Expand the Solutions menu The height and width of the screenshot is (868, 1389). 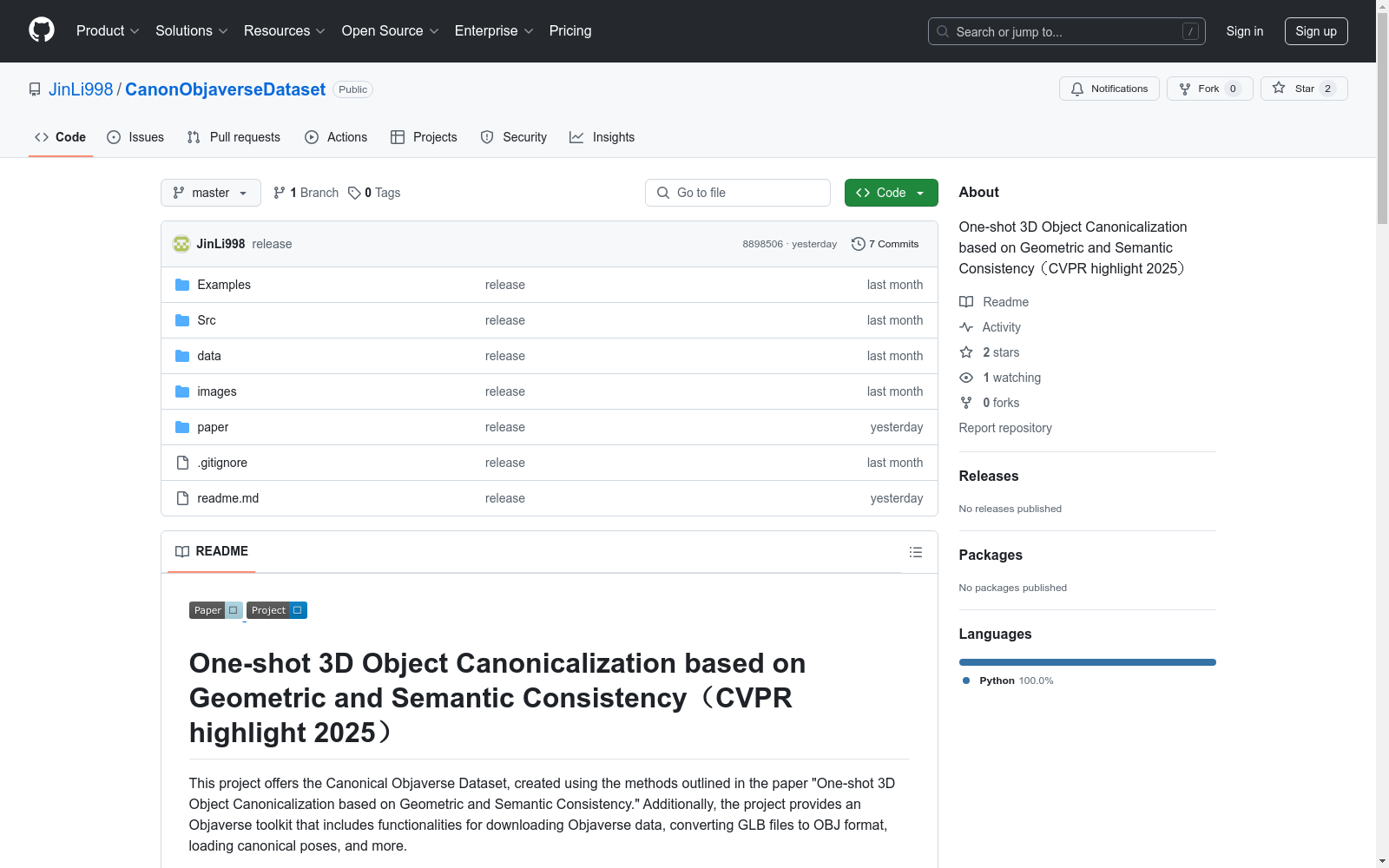pos(192,30)
